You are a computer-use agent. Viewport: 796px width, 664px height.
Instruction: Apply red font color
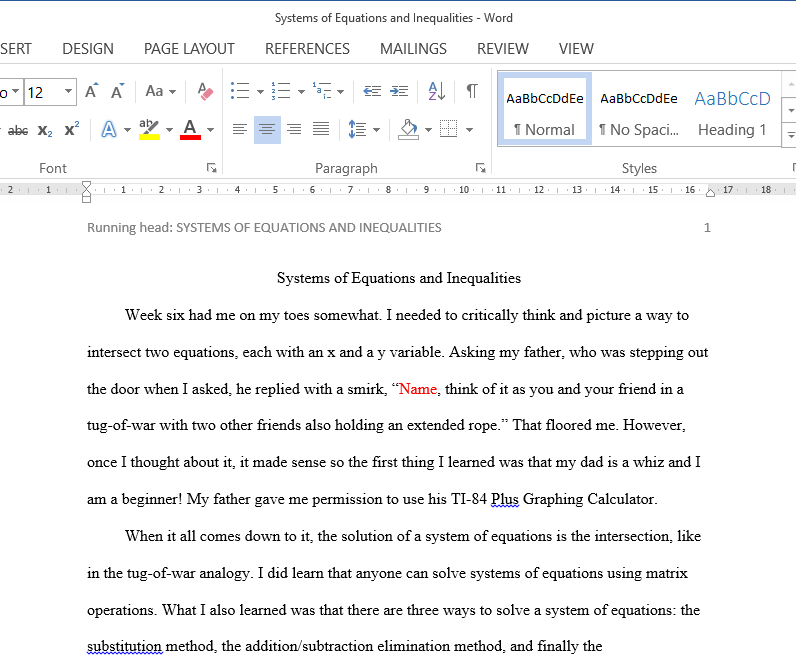[x=190, y=129]
